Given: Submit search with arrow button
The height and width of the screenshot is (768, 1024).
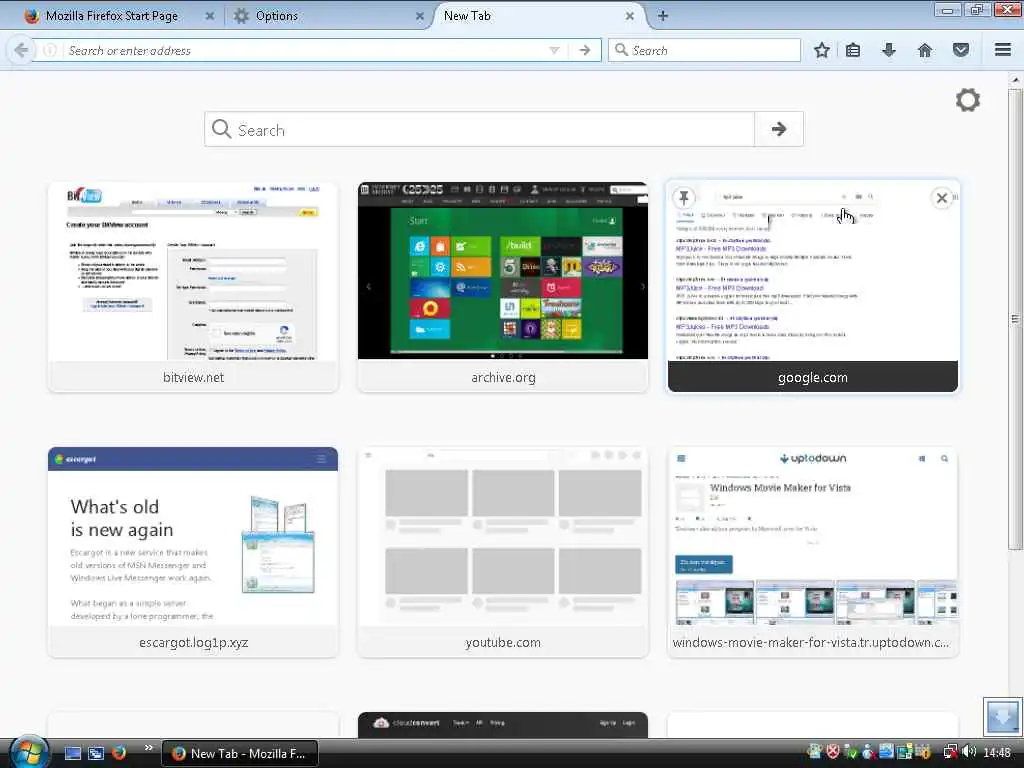Looking at the screenshot, I should click(778, 129).
